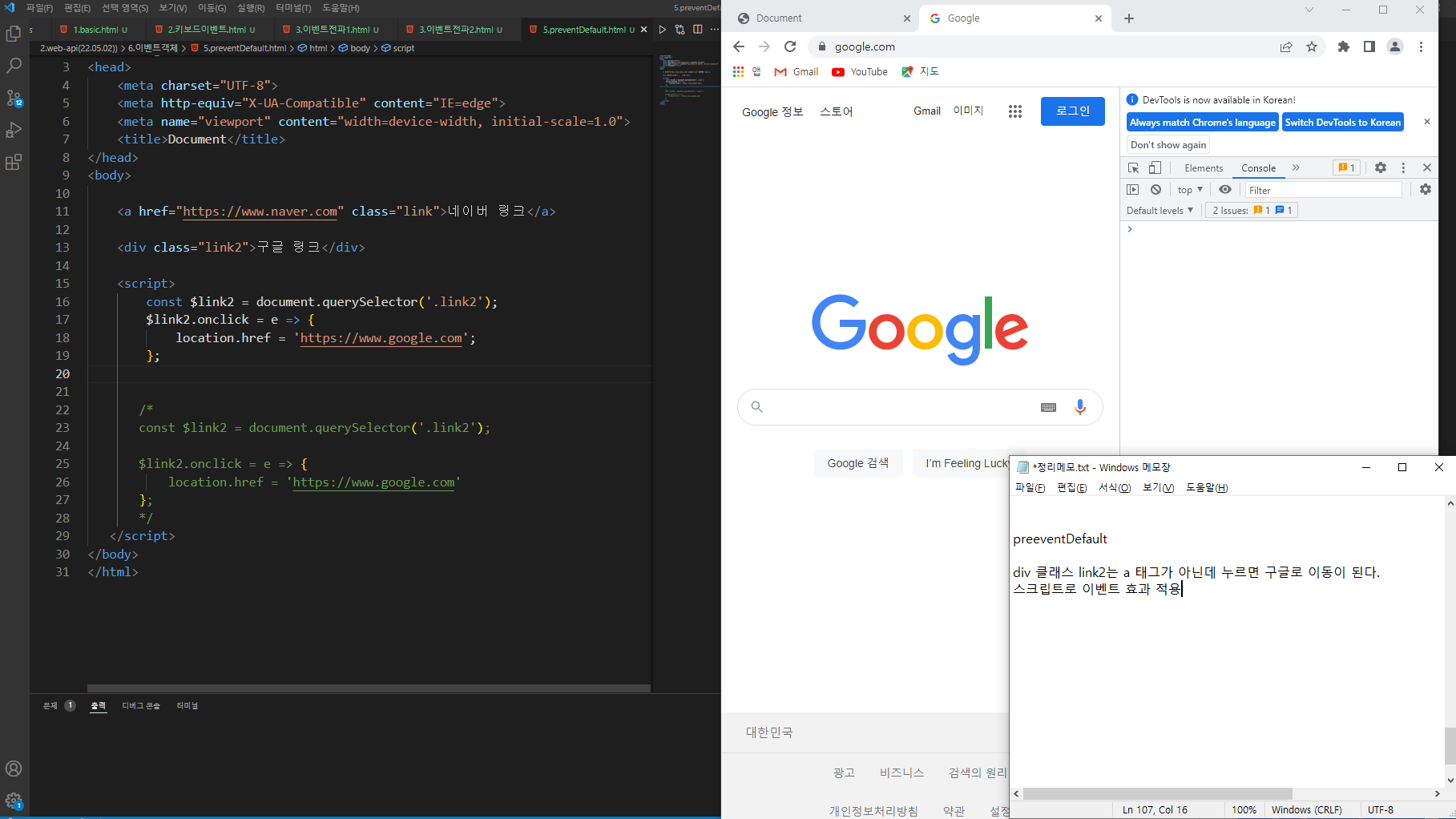The height and width of the screenshot is (819, 1456).
Task: Open the Google apps grid
Action: coord(1015,111)
